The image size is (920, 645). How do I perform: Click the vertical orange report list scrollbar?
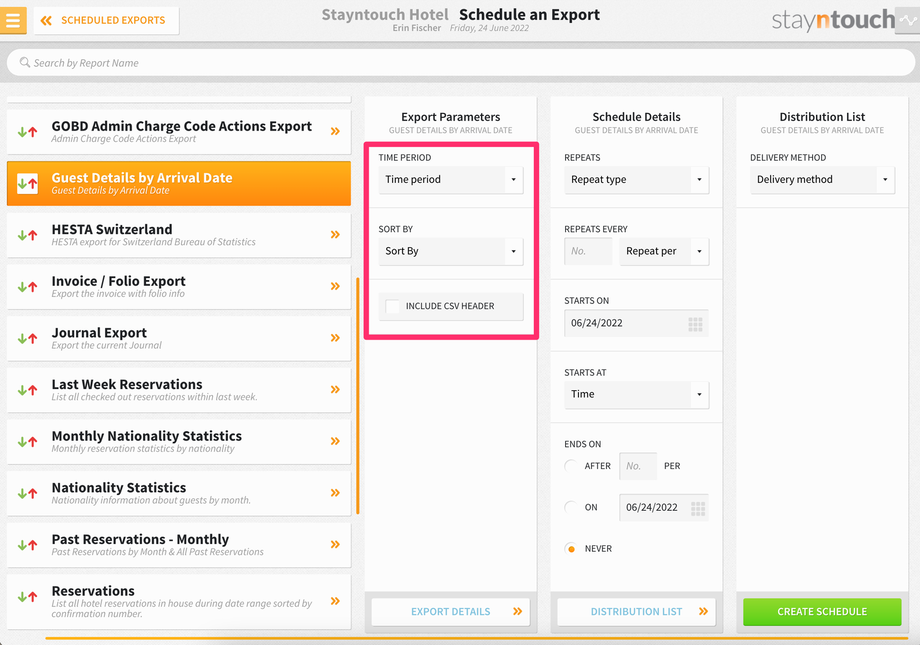357,396
